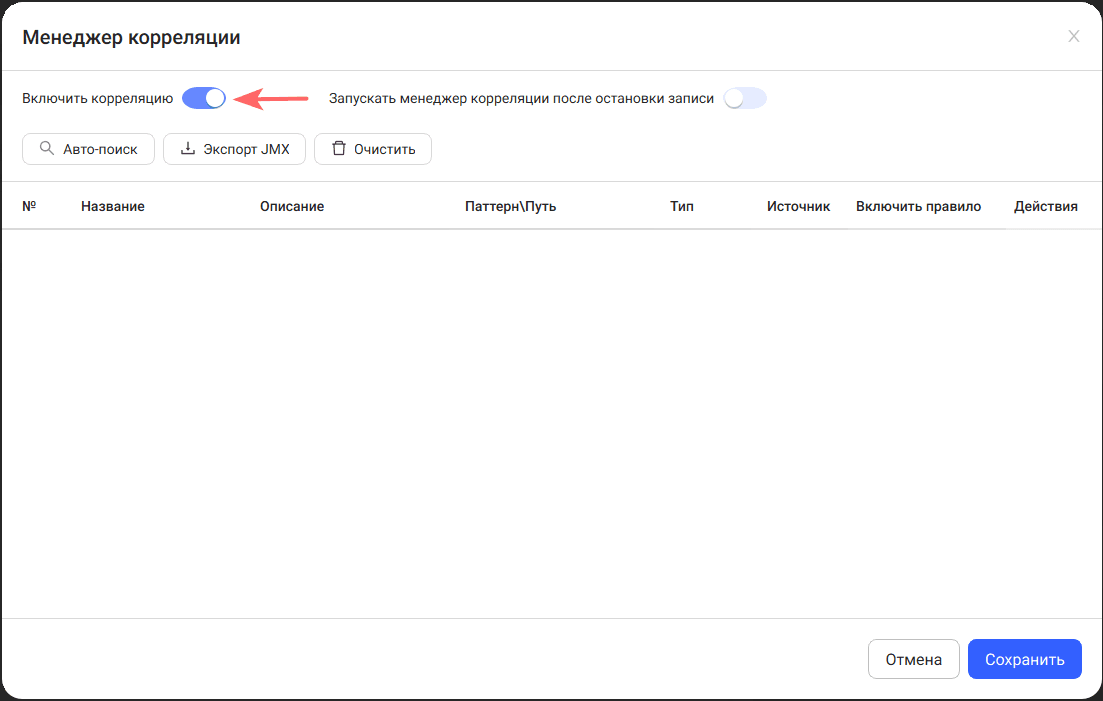
Task: Click the Описание column header
Action: [292, 206]
